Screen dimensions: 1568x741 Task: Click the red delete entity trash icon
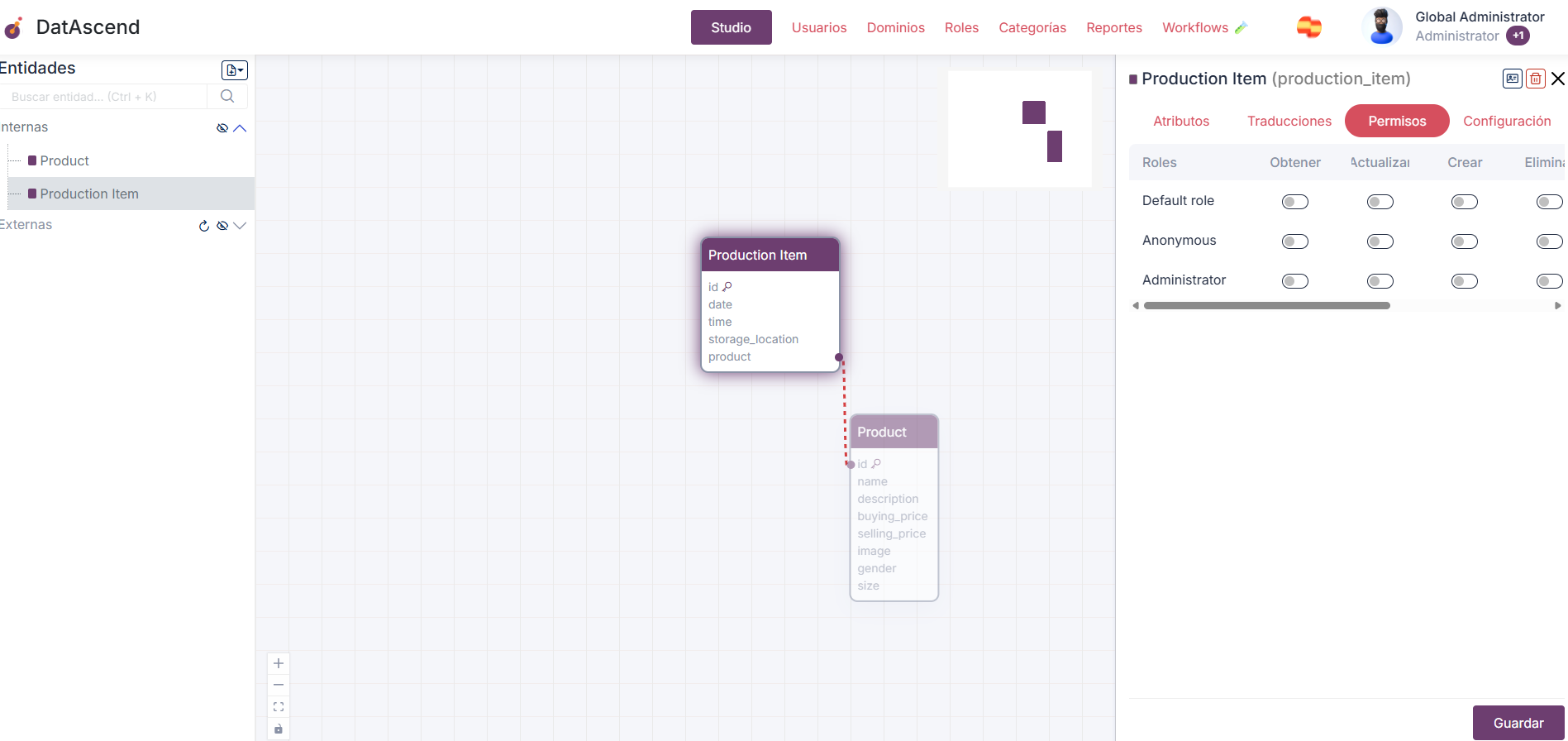1535,79
